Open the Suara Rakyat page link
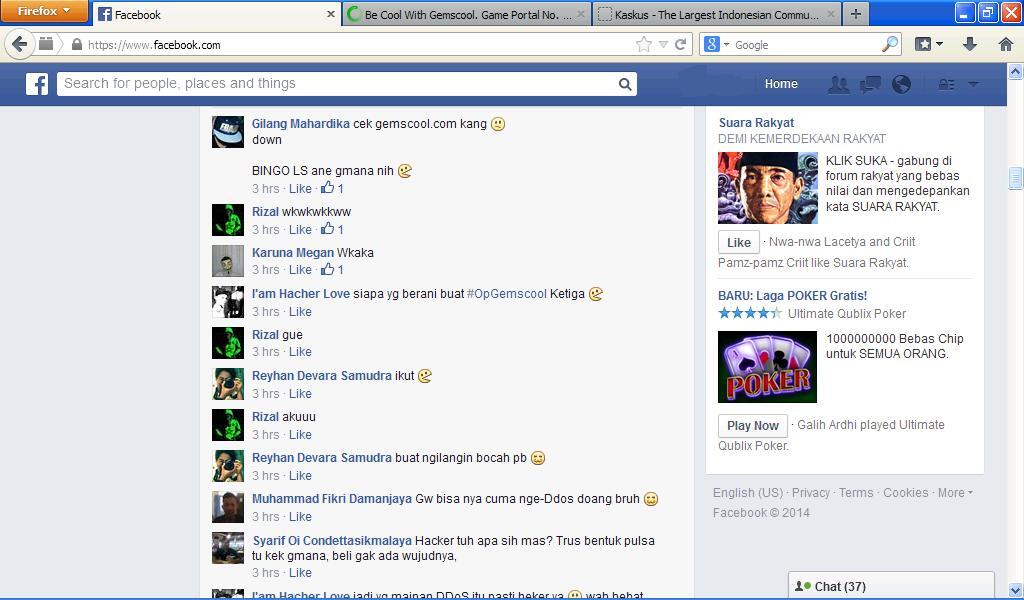1024x600 pixels. click(756, 123)
